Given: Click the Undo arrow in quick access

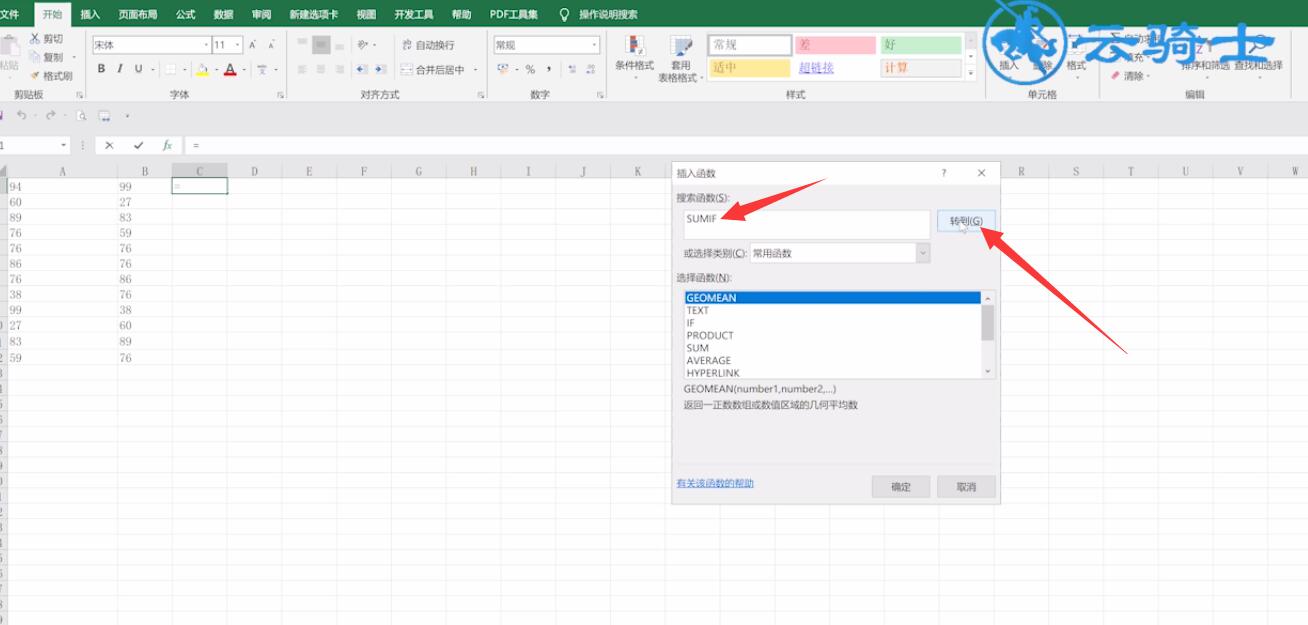Looking at the screenshot, I should tap(21, 116).
